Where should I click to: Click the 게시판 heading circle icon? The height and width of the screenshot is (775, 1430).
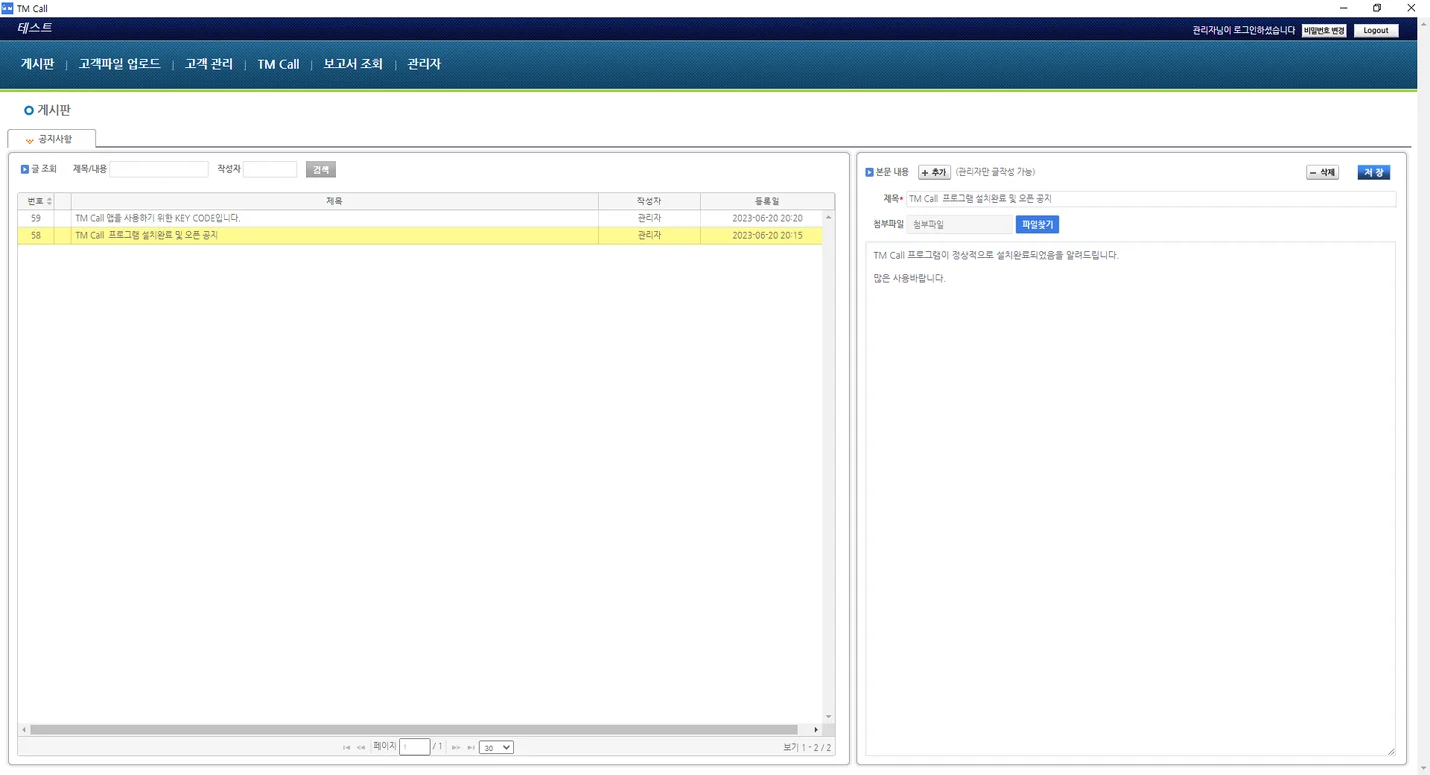[x=29, y=110]
